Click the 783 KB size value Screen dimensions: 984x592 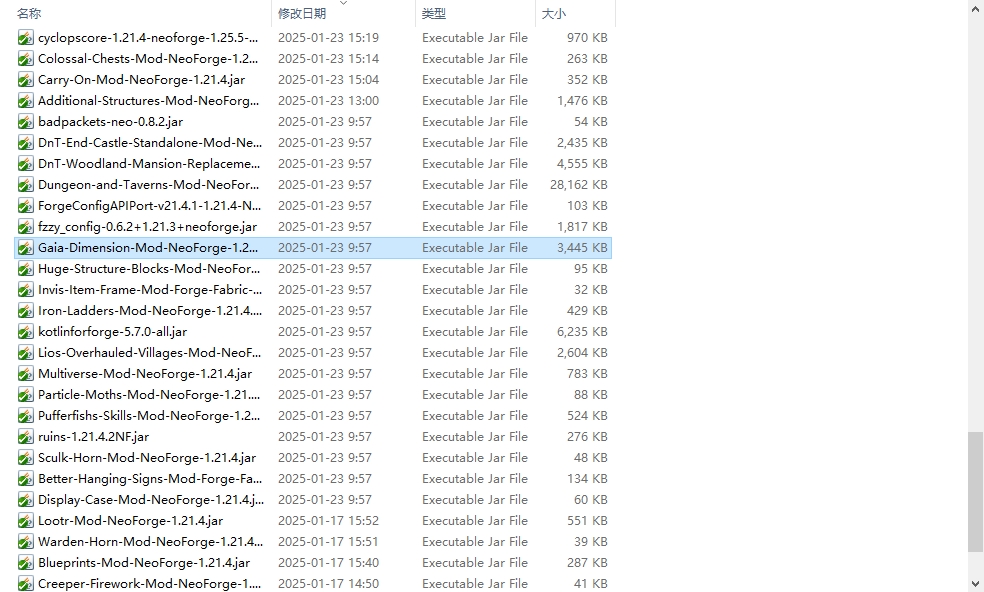pos(587,374)
